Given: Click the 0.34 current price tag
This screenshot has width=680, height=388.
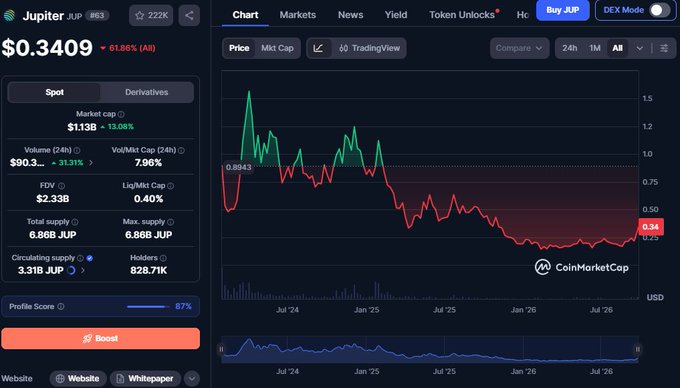Looking at the screenshot, I should [651, 227].
